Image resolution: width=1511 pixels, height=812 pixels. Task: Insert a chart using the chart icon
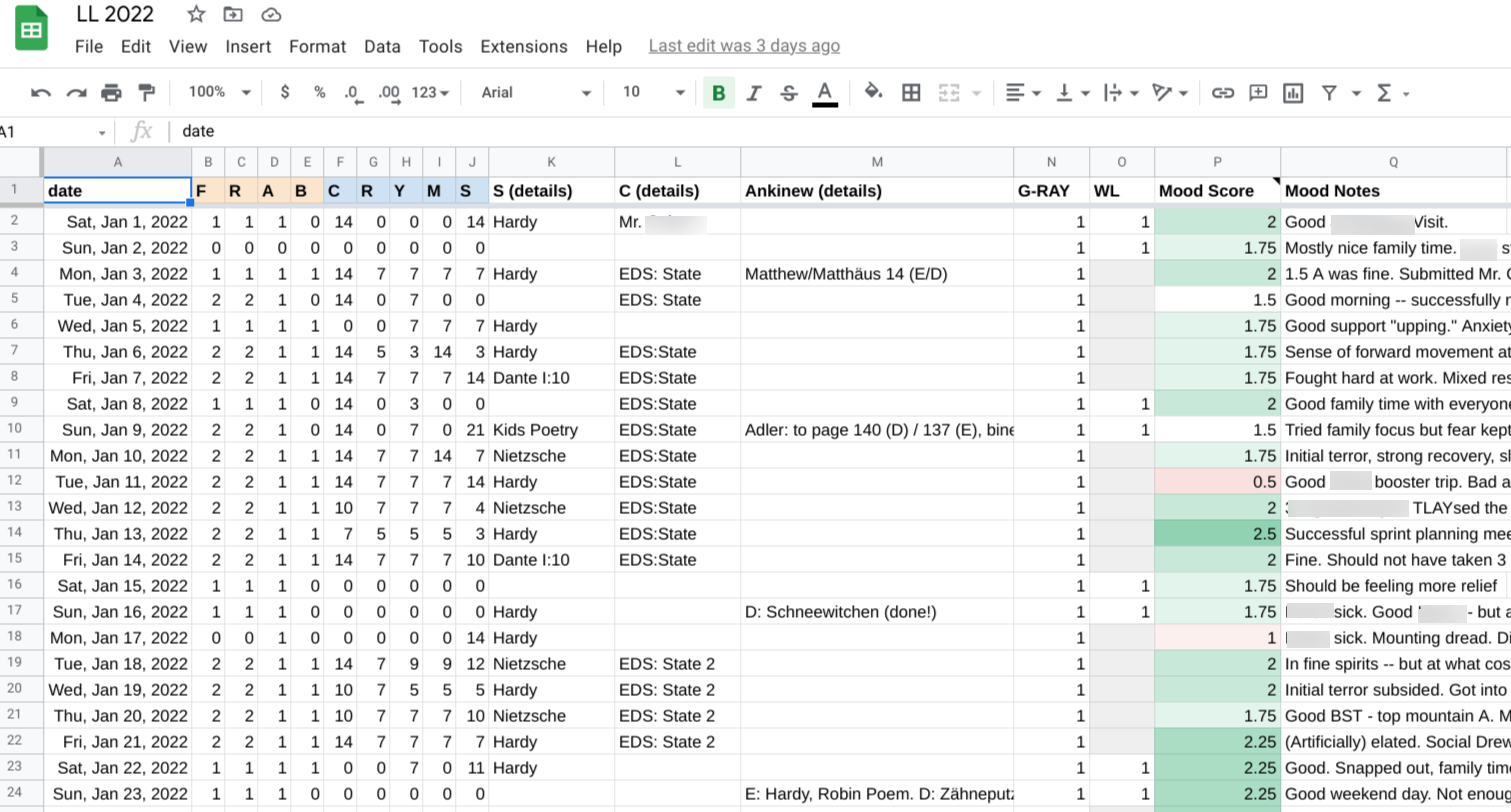coord(1293,93)
